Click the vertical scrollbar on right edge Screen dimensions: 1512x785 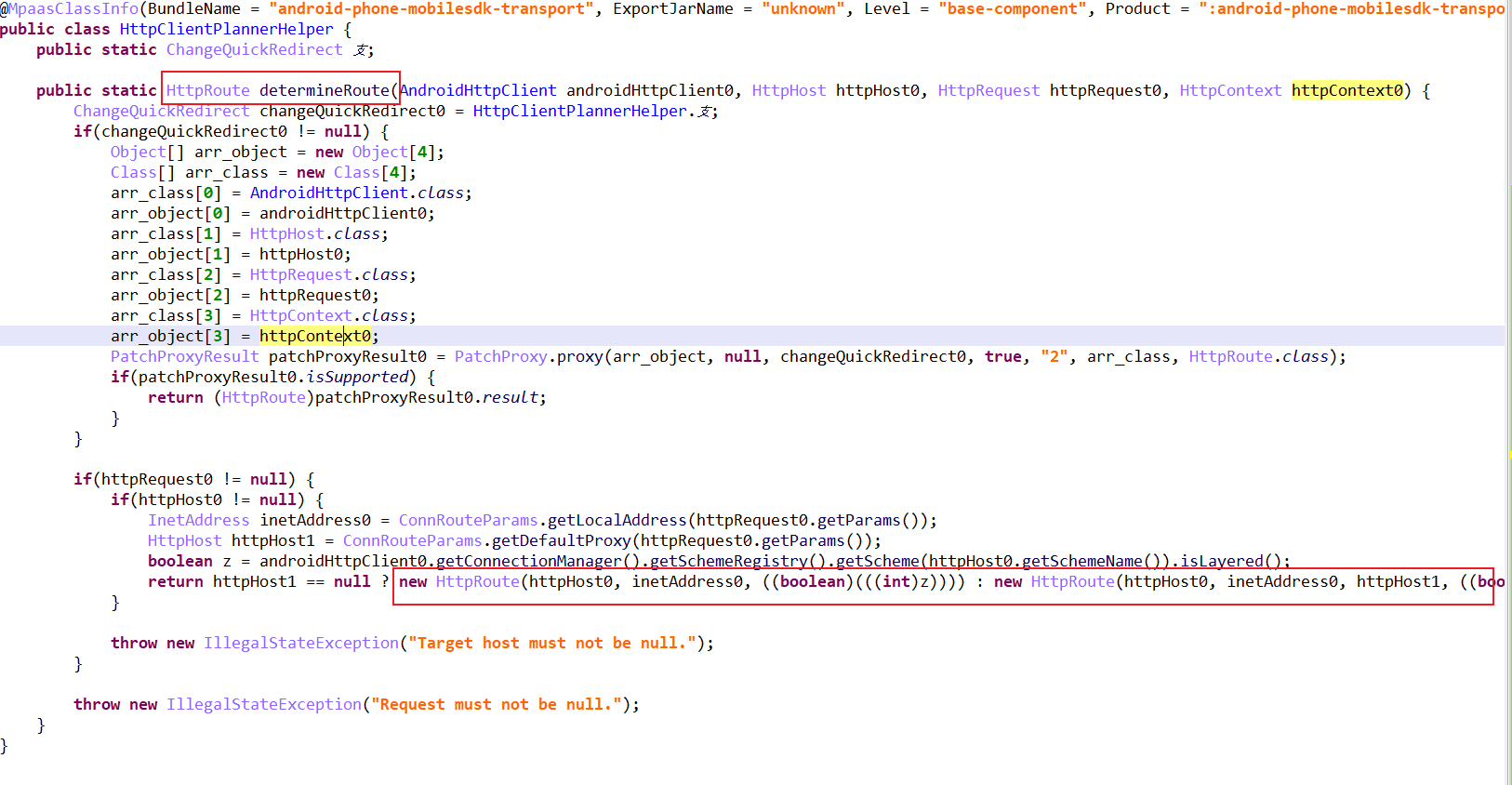(x=1507, y=391)
